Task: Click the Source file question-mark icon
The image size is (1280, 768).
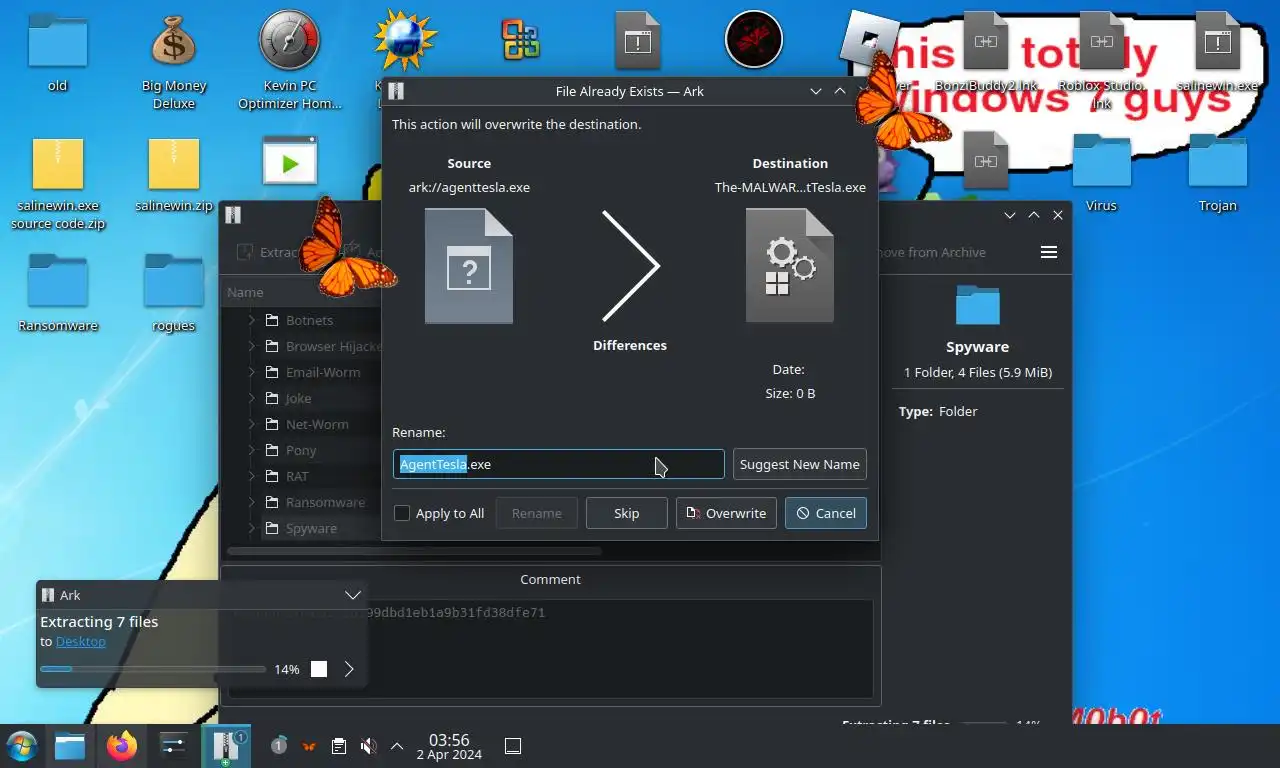Action: pos(469,266)
